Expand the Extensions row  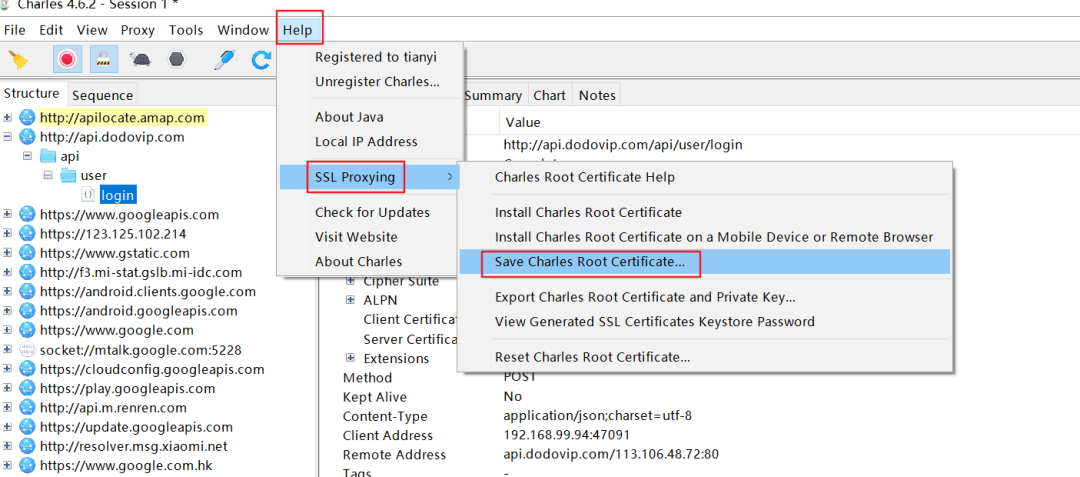click(351, 358)
